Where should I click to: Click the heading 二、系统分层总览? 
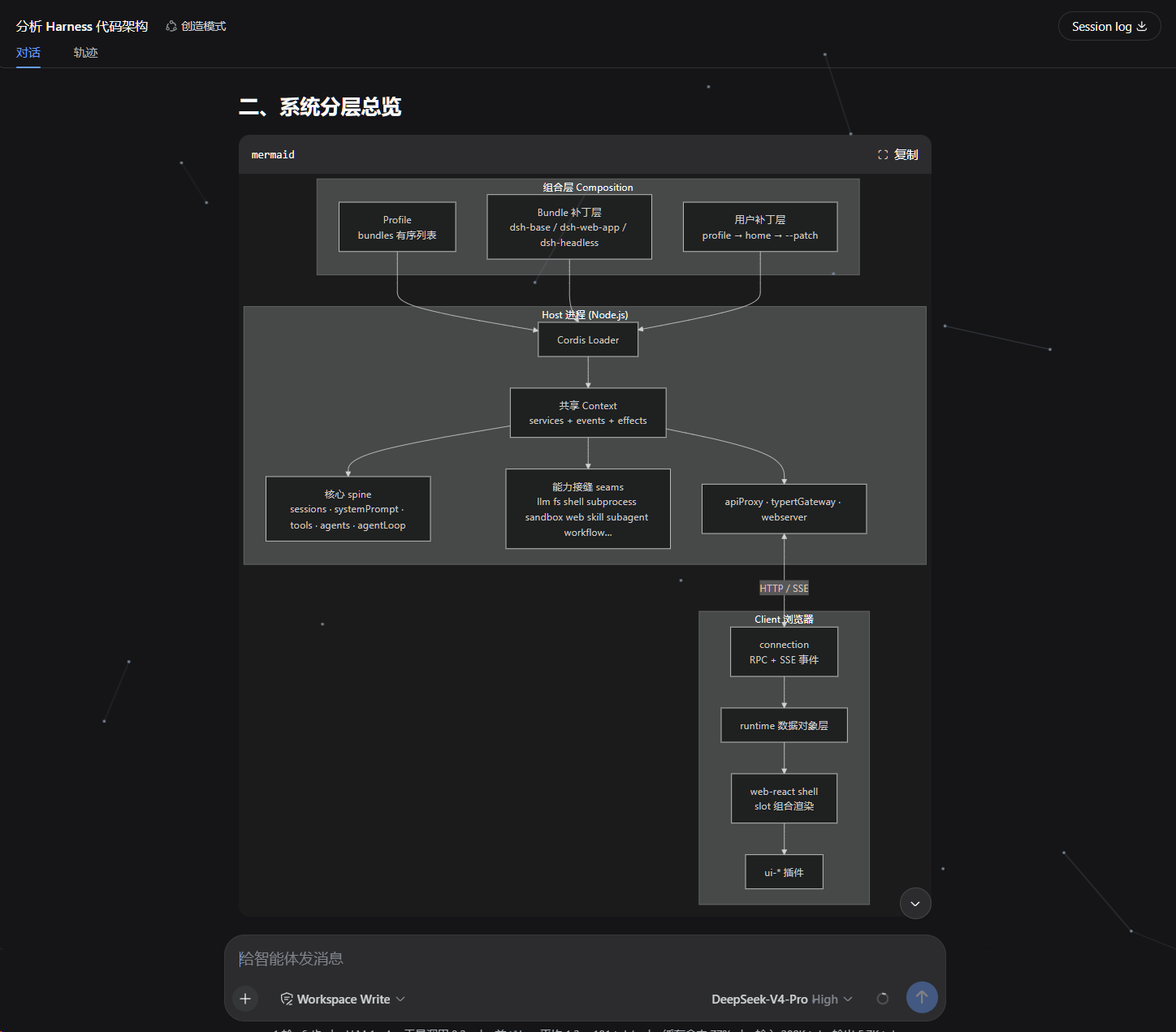tap(320, 107)
